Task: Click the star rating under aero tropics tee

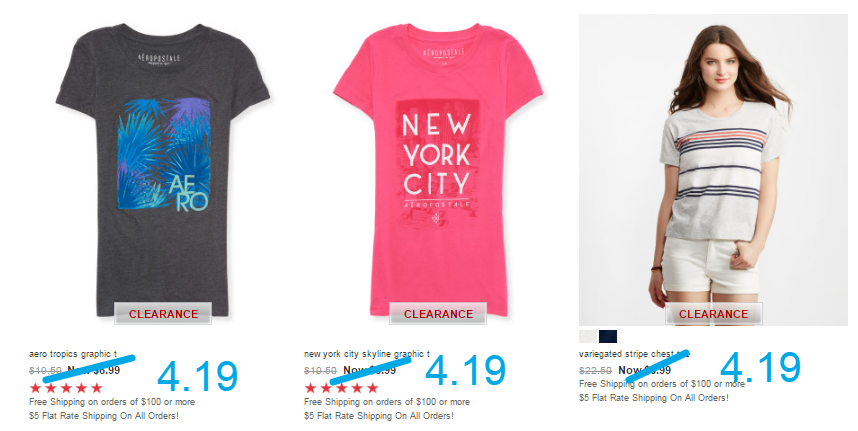Action: tap(66, 388)
